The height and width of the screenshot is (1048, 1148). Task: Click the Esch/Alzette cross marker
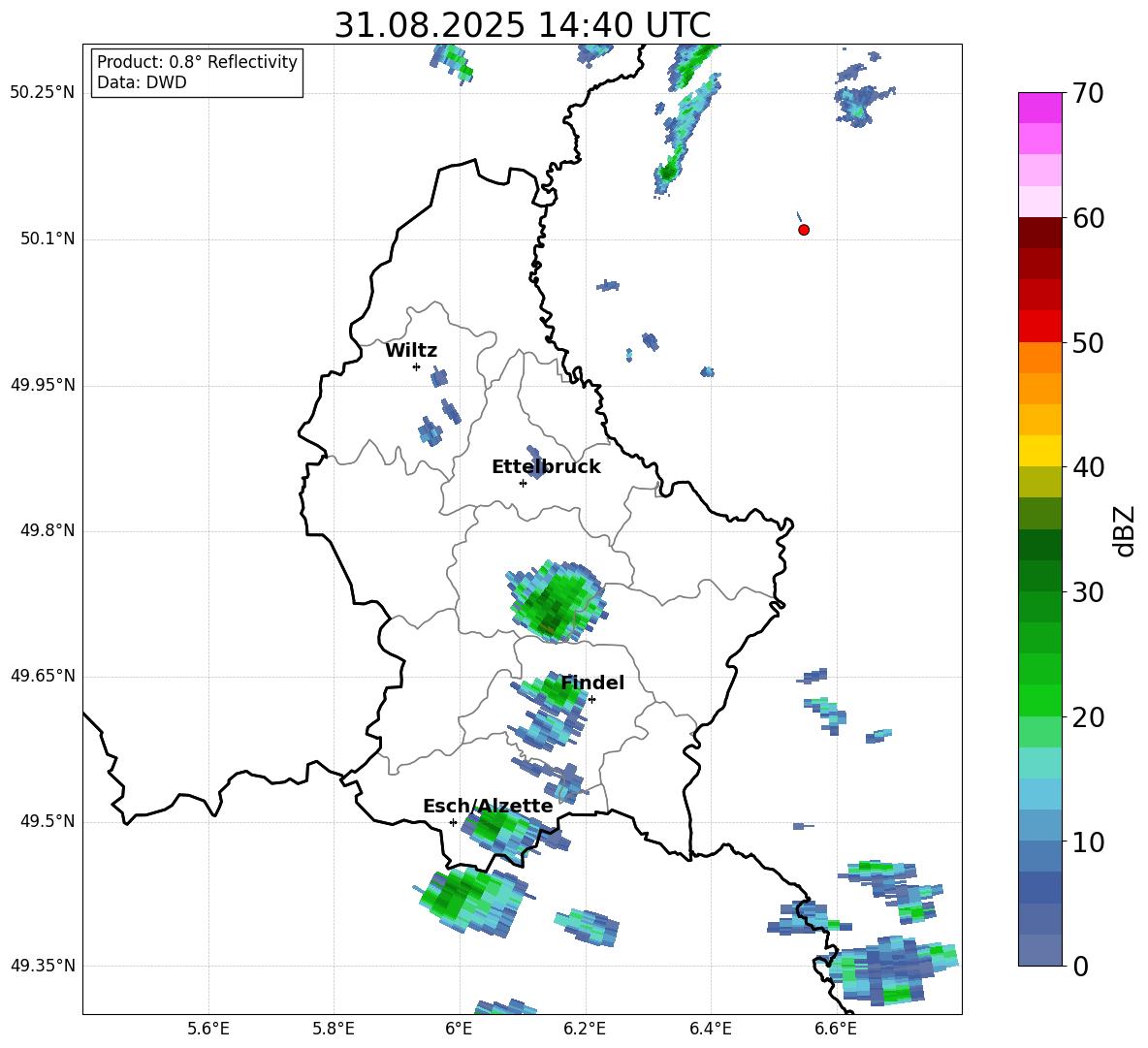[x=453, y=822]
